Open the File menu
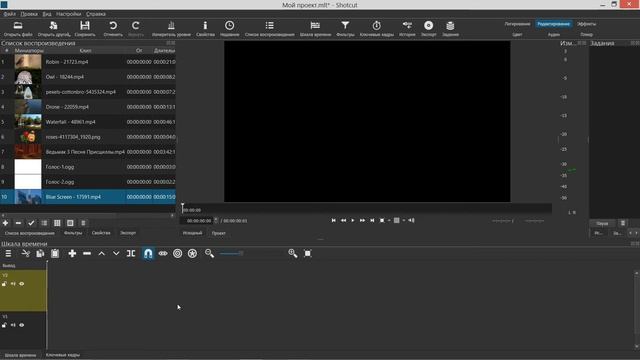This screenshot has width=640, height=360. point(9,14)
